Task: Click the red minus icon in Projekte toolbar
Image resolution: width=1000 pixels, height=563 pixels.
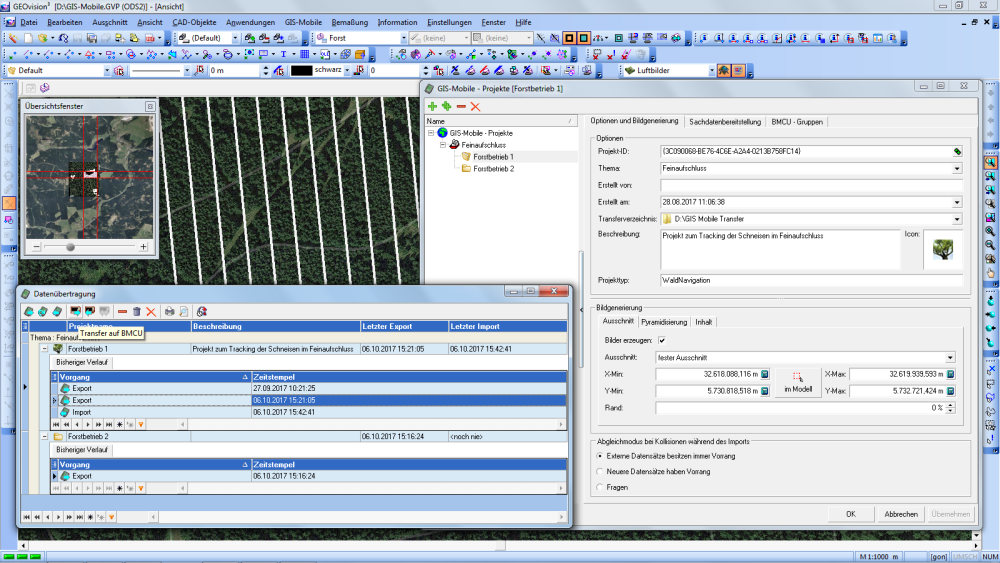Action: pyautogui.click(x=461, y=106)
